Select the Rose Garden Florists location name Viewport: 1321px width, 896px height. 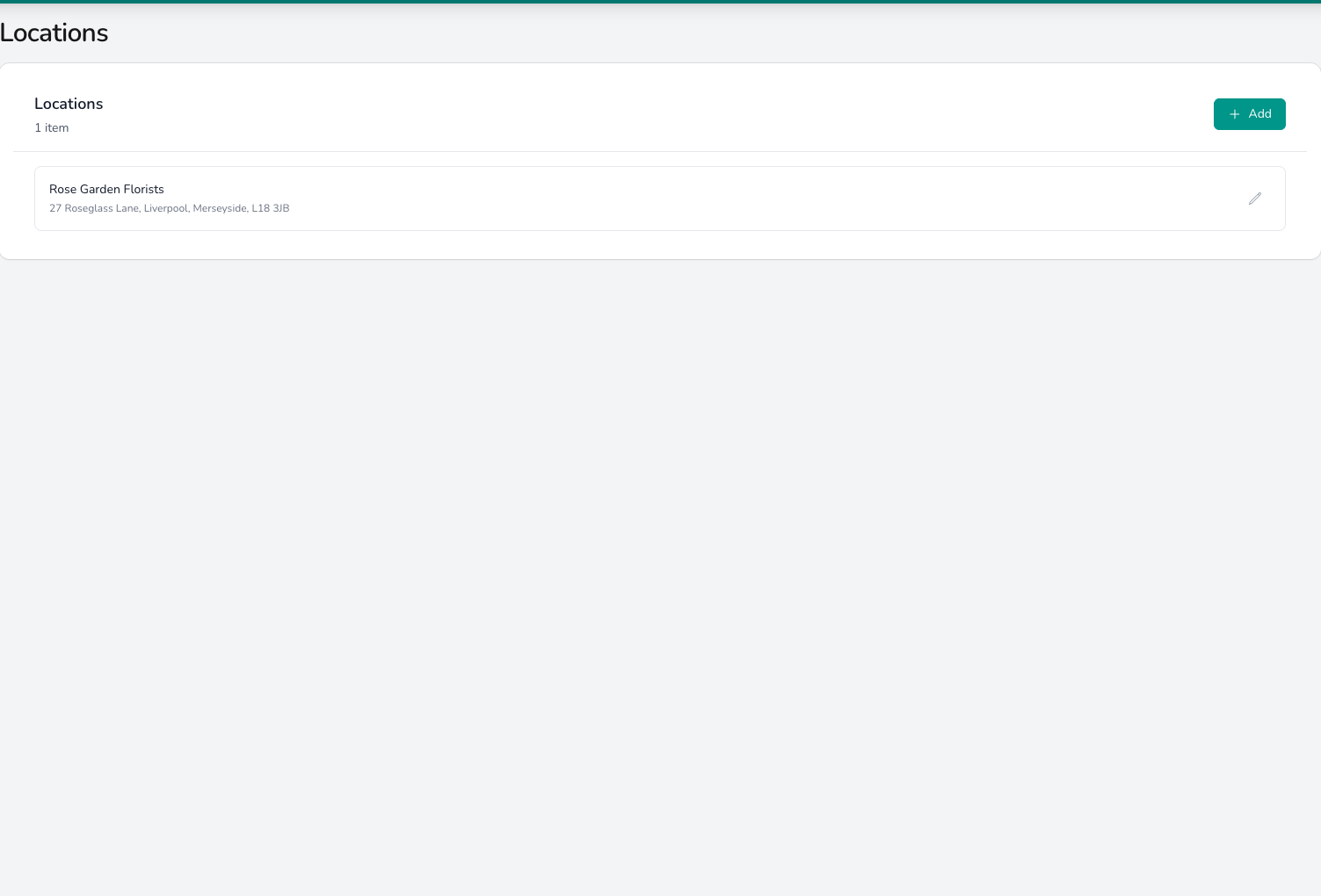coord(106,189)
